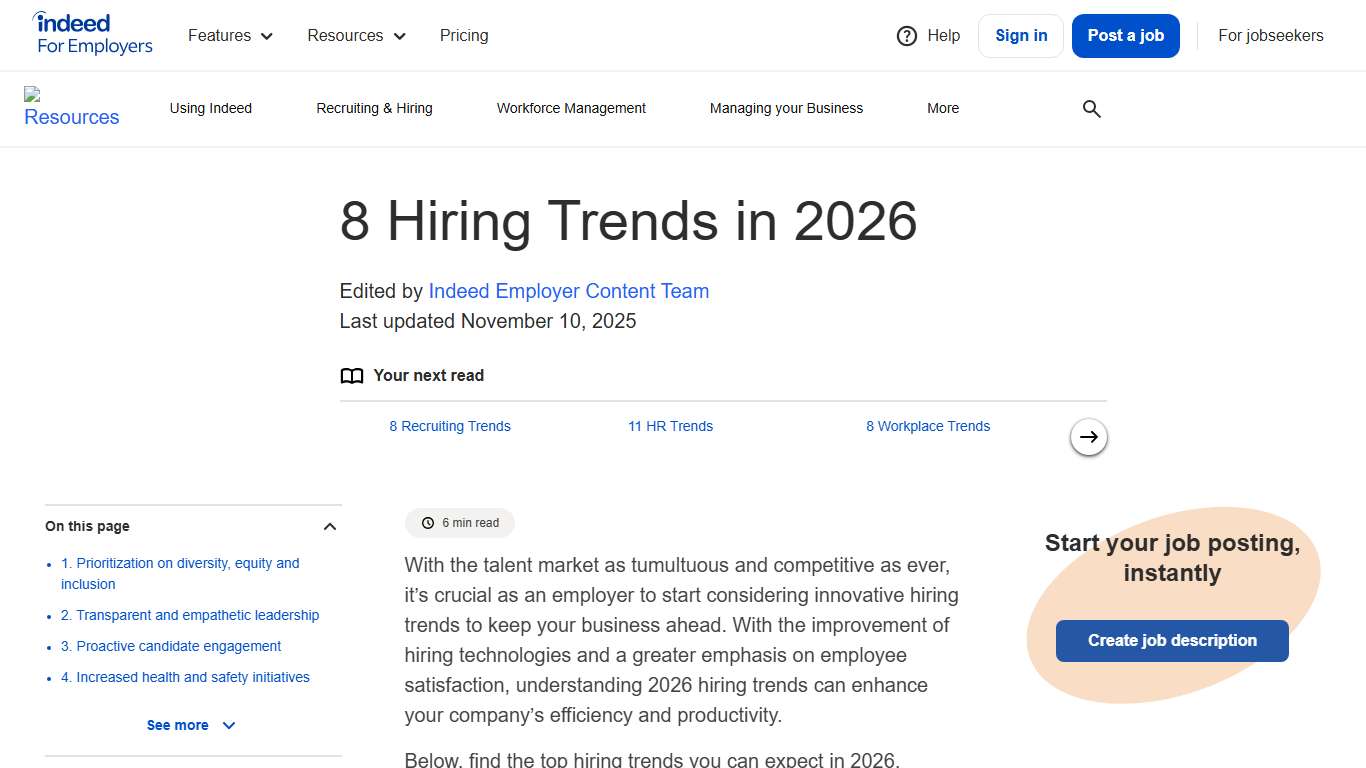Click the clock icon on the read-time badge
Viewport: 1366px width, 768px height.
428,522
